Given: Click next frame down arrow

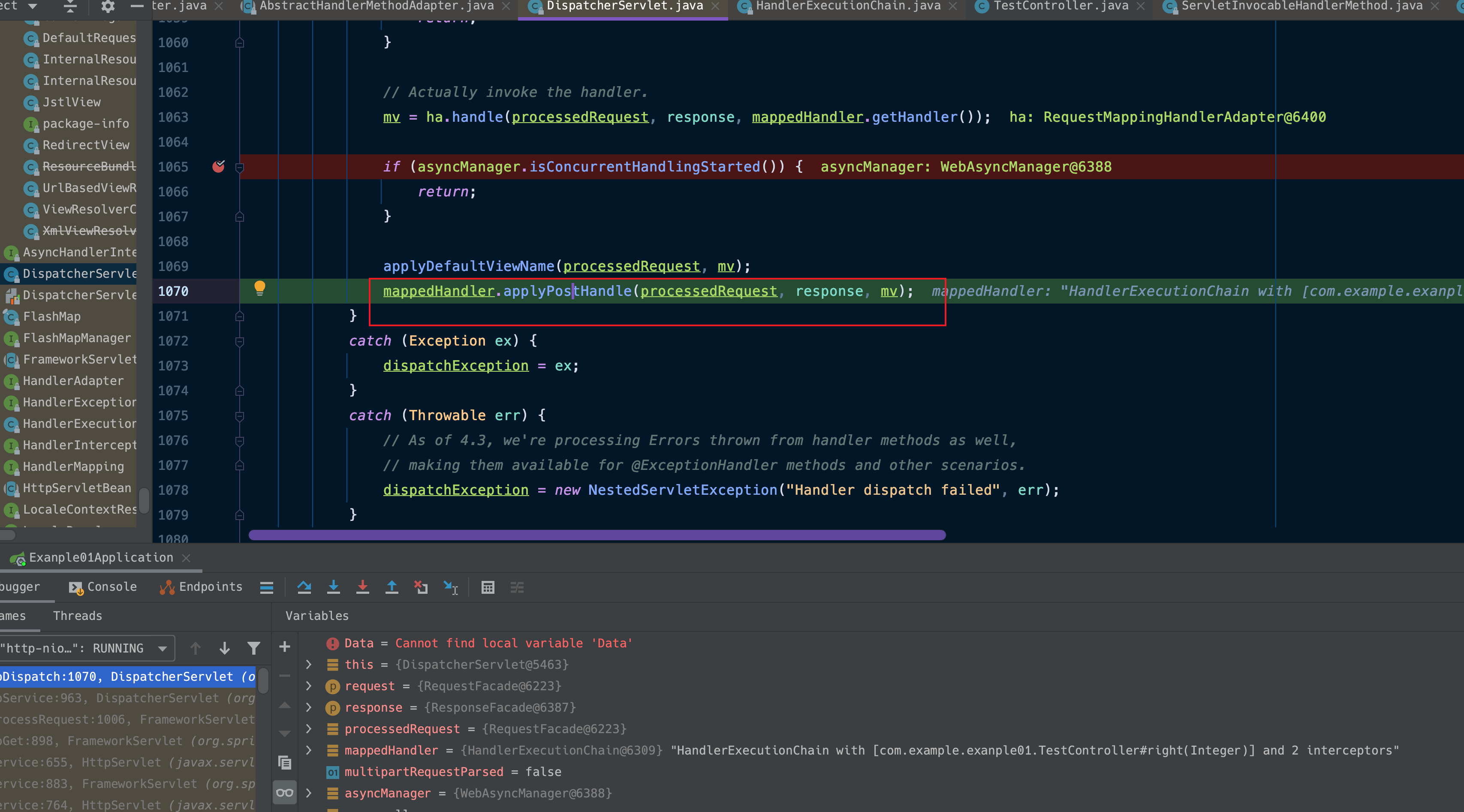Looking at the screenshot, I should click(x=224, y=648).
